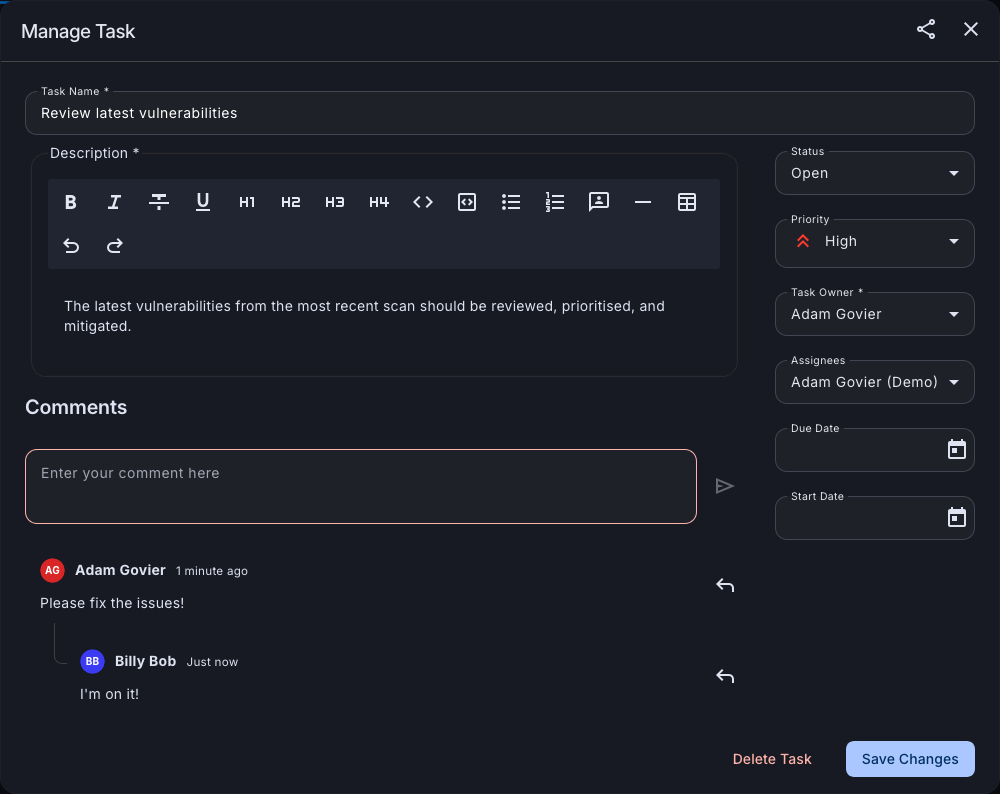Insert a numbered list
Image resolution: width=1000 pixels, height=794 pixels.
click(555, 202)
